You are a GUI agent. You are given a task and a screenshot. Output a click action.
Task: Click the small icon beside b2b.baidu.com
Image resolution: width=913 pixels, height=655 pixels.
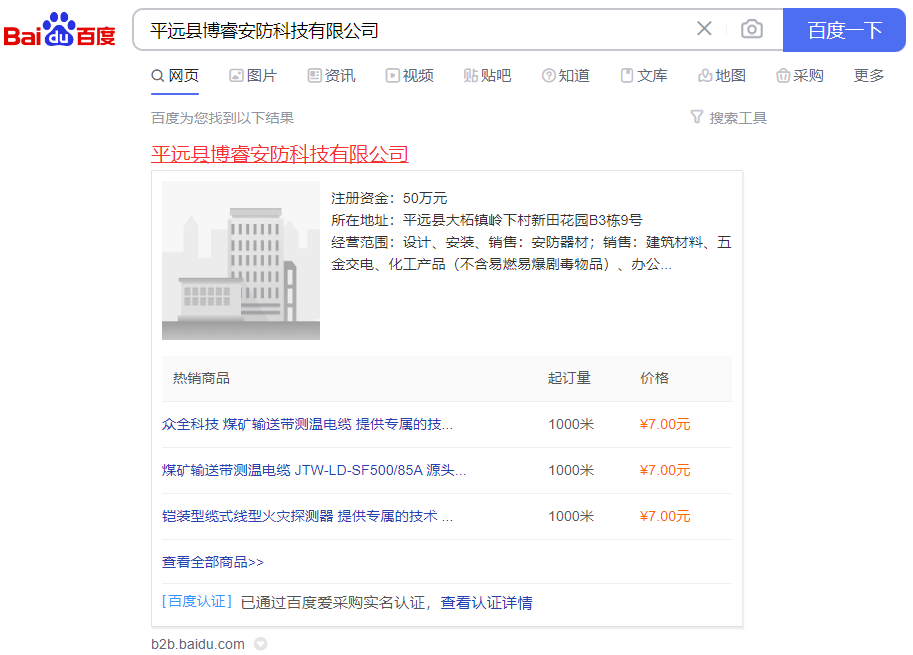tap(261, 644)
